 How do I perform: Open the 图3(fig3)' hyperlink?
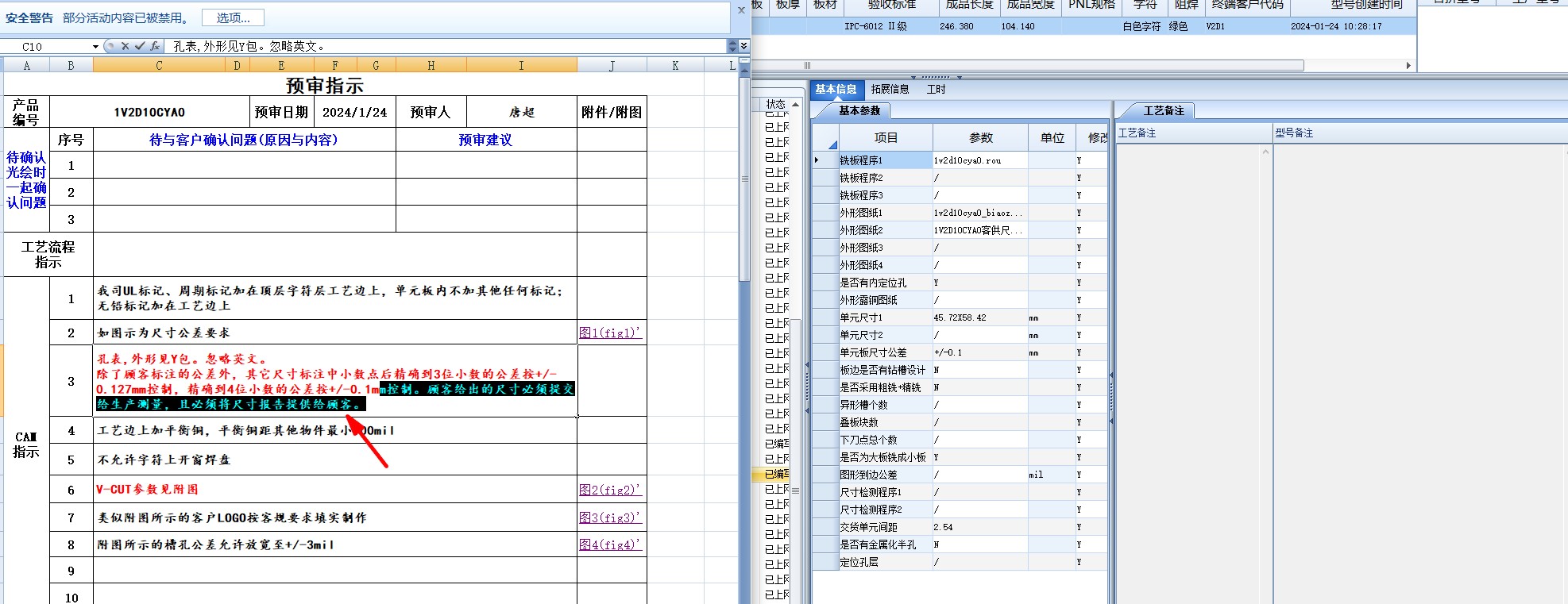tap(609, 517)
